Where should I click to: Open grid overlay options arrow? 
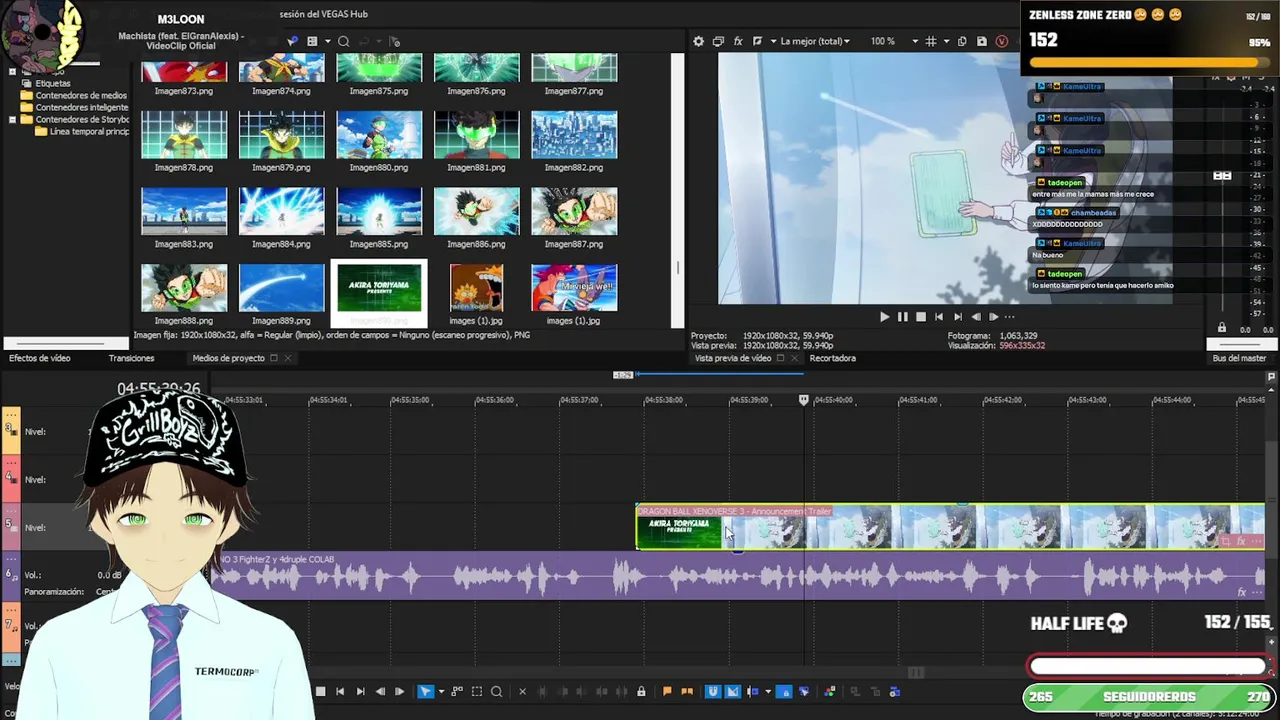click(946, 41)
